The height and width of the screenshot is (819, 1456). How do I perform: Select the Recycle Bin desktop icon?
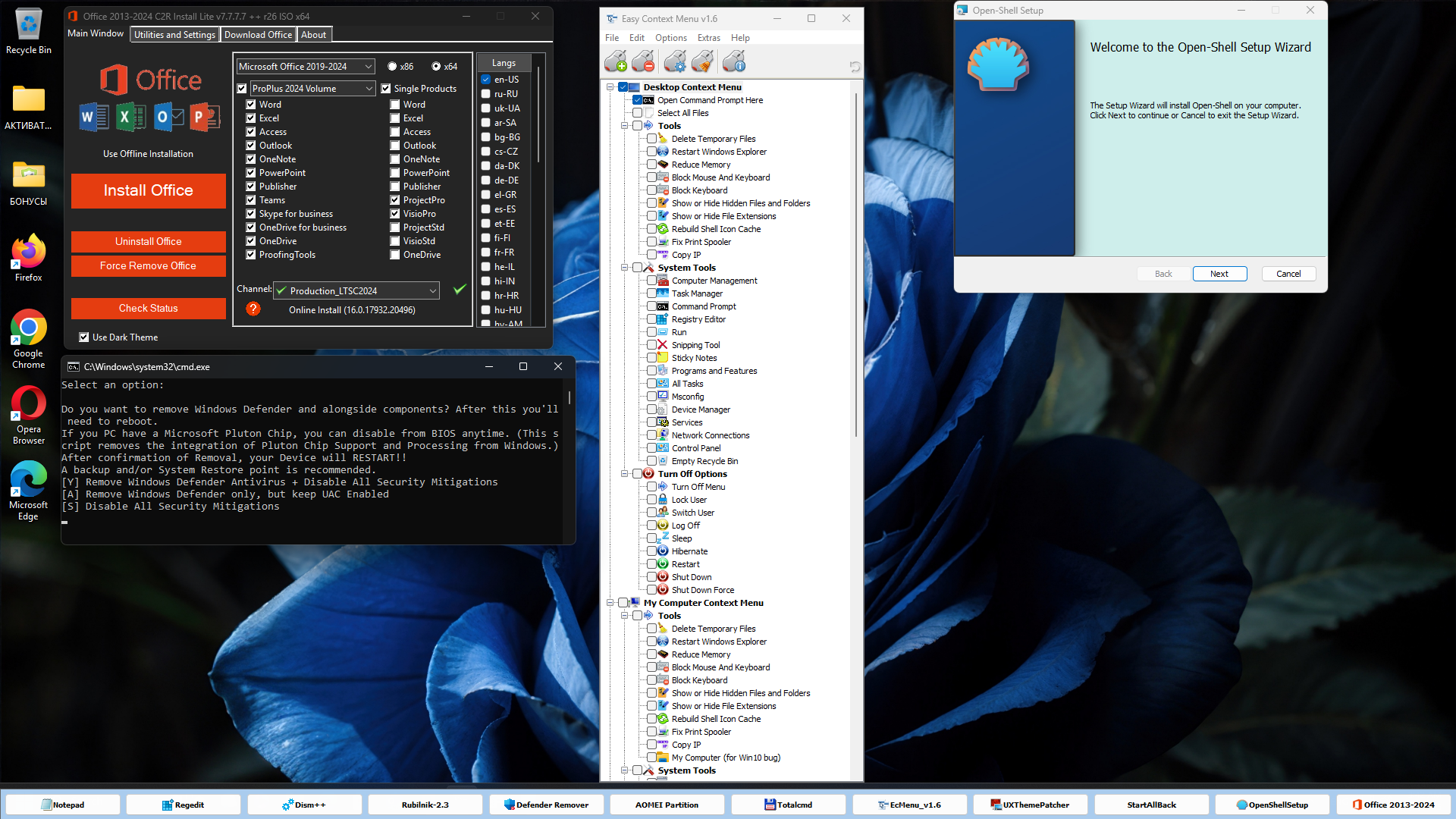[29, 32]
